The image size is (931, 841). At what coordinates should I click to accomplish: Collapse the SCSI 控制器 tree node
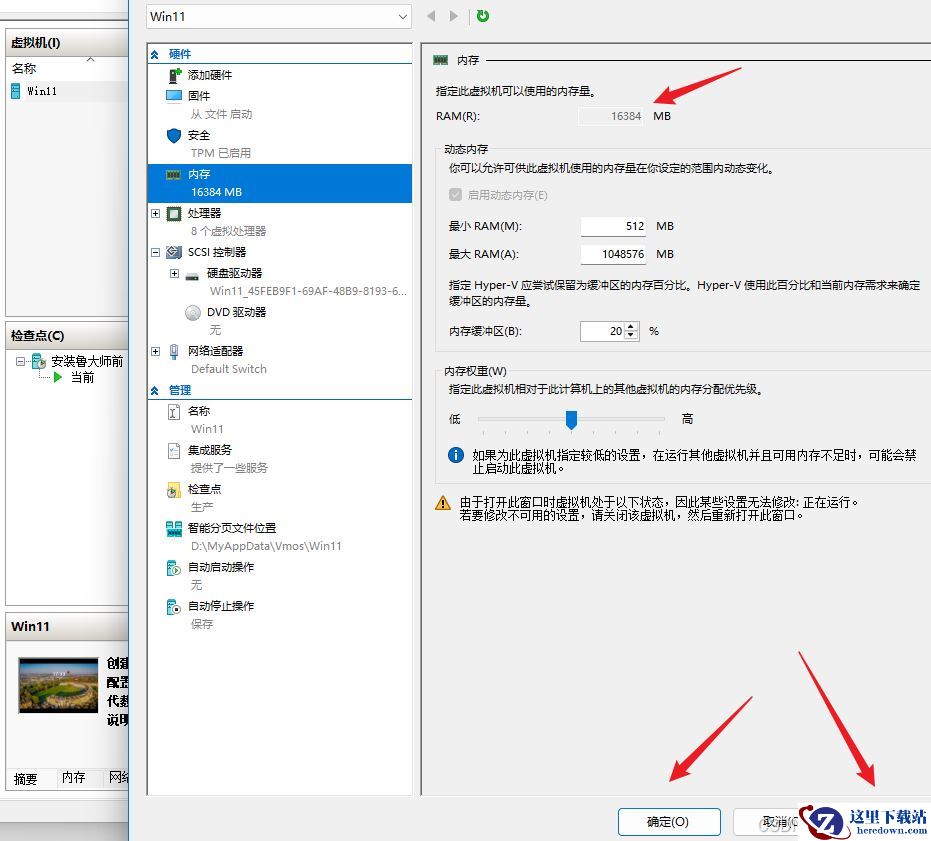[x=156, y=252]
